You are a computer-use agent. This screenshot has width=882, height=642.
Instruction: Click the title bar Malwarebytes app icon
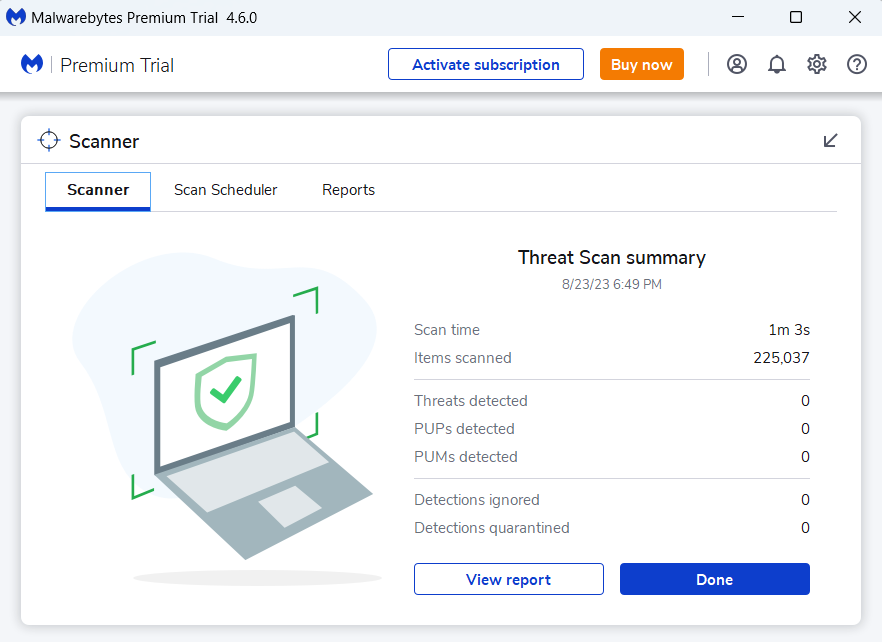[16, 17]
